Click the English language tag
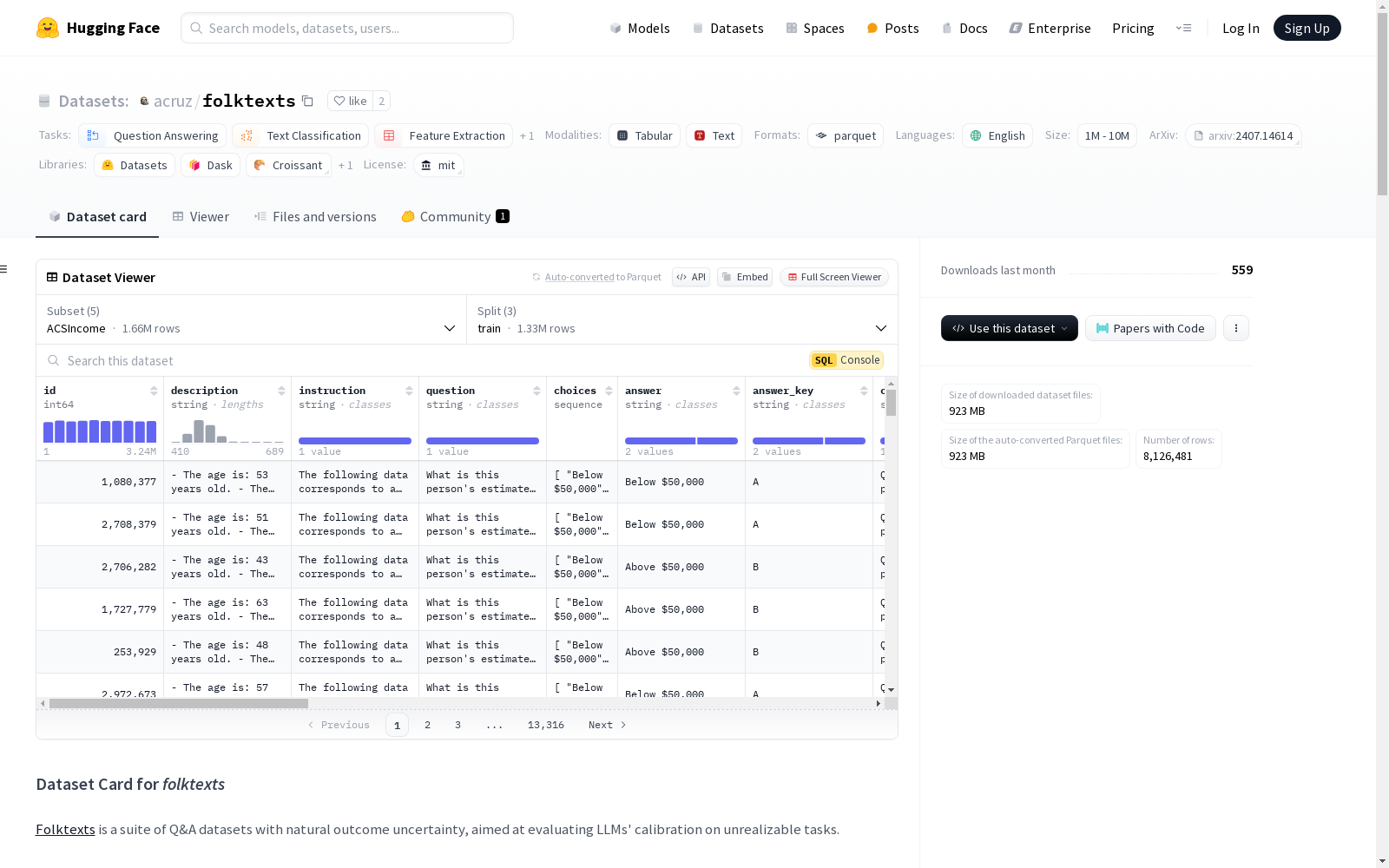 [997, 135]
